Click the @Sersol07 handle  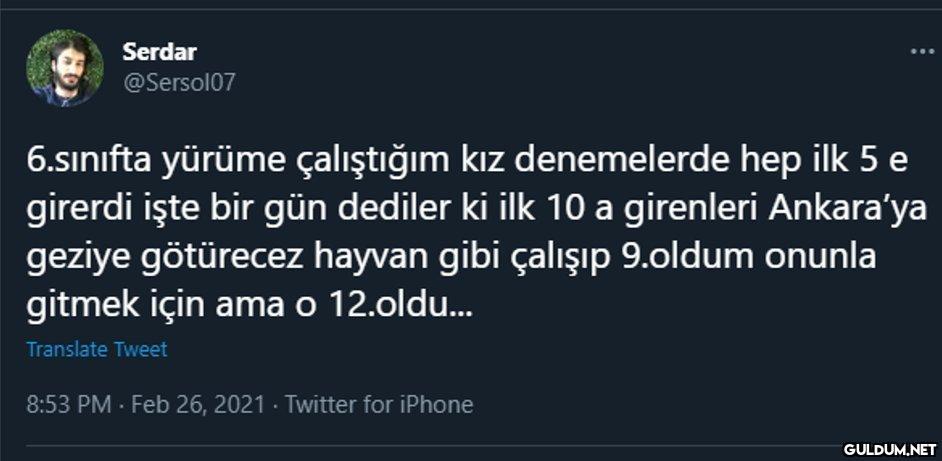tap(179, 82)
